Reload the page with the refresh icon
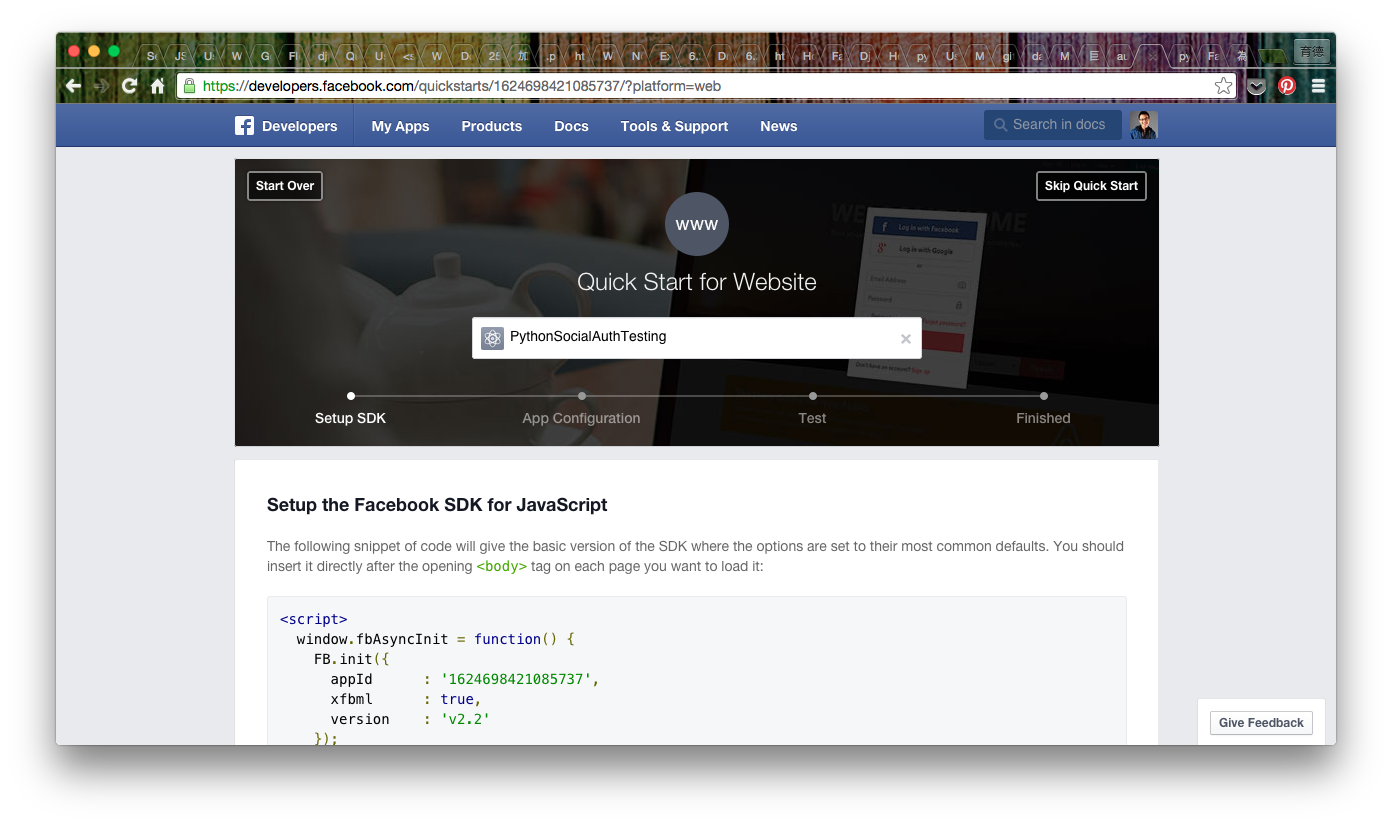Image resolution: width=1392 pixels, height=825 pixels. click(x=129, y=86)
